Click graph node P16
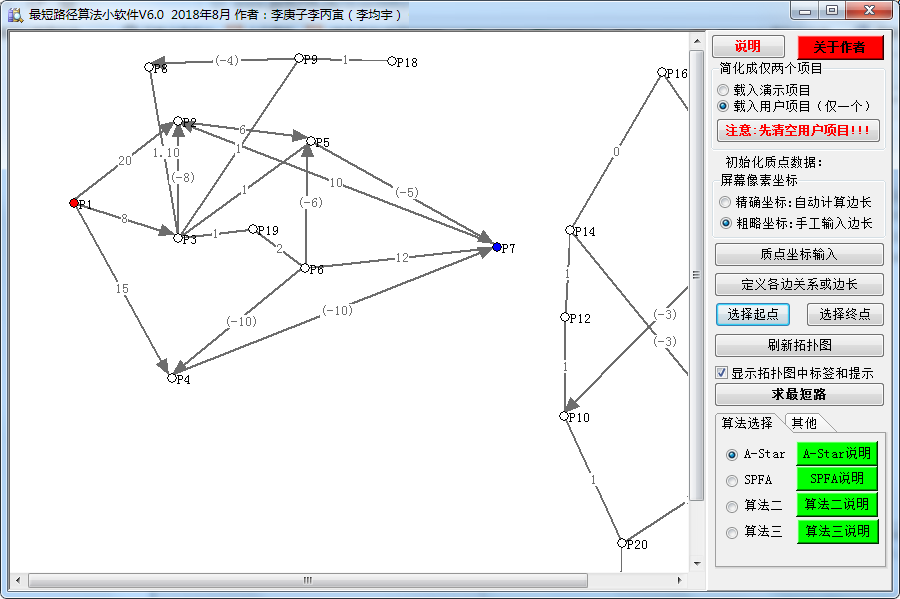 point(662,72)
